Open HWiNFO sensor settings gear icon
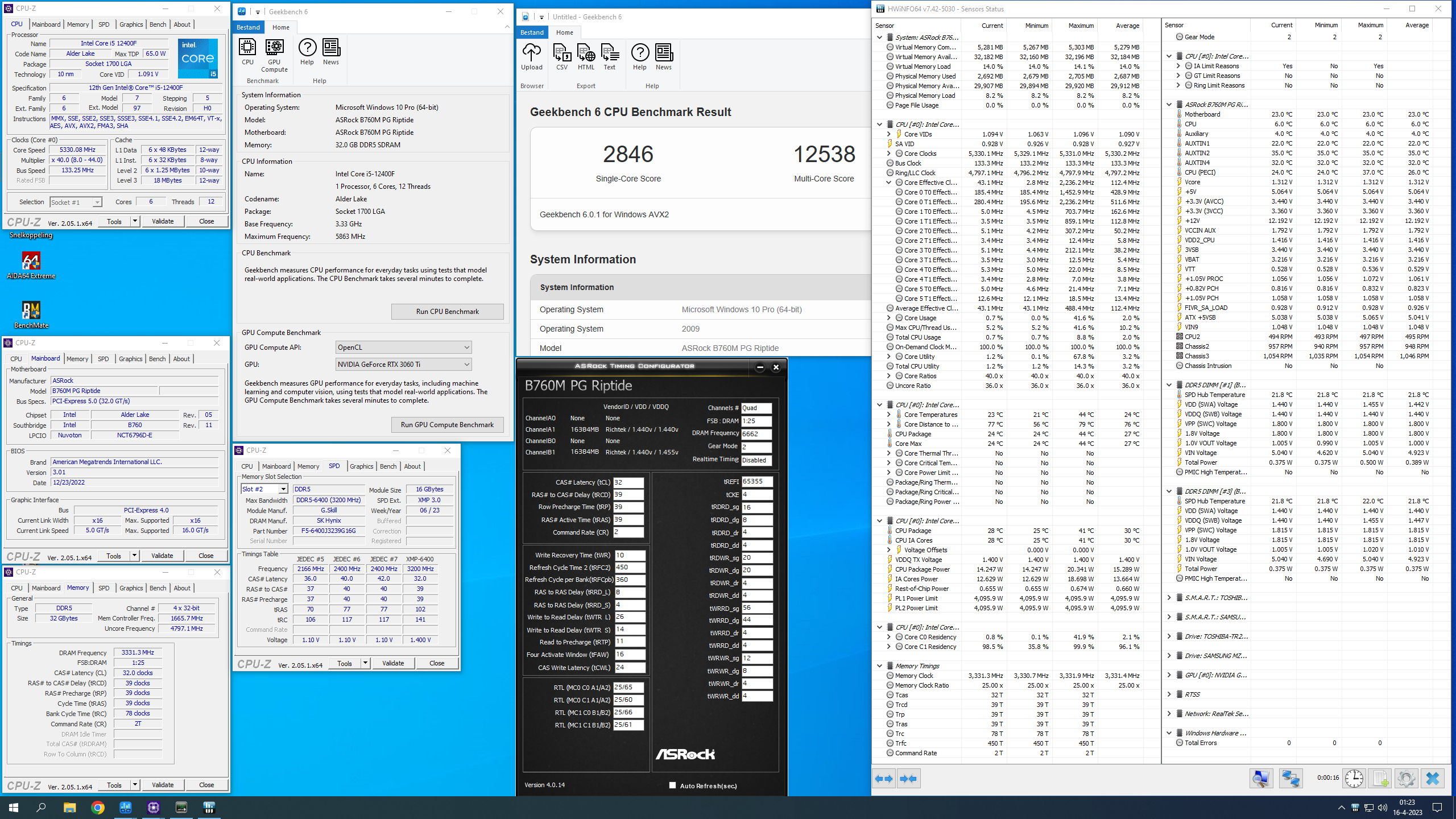The width and height of the screenshot is (1456, 819). pos(1407,779)
